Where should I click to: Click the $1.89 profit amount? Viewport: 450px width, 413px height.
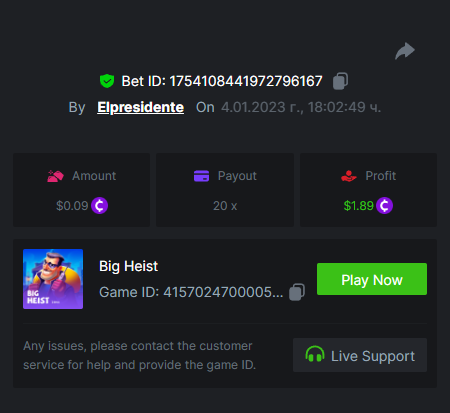coord(358,206)
